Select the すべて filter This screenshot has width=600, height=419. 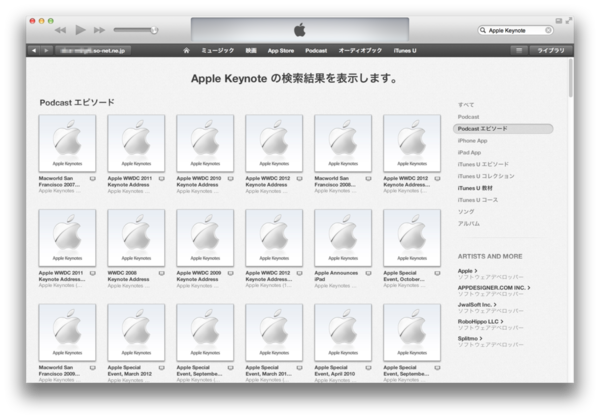coord(466,105)
